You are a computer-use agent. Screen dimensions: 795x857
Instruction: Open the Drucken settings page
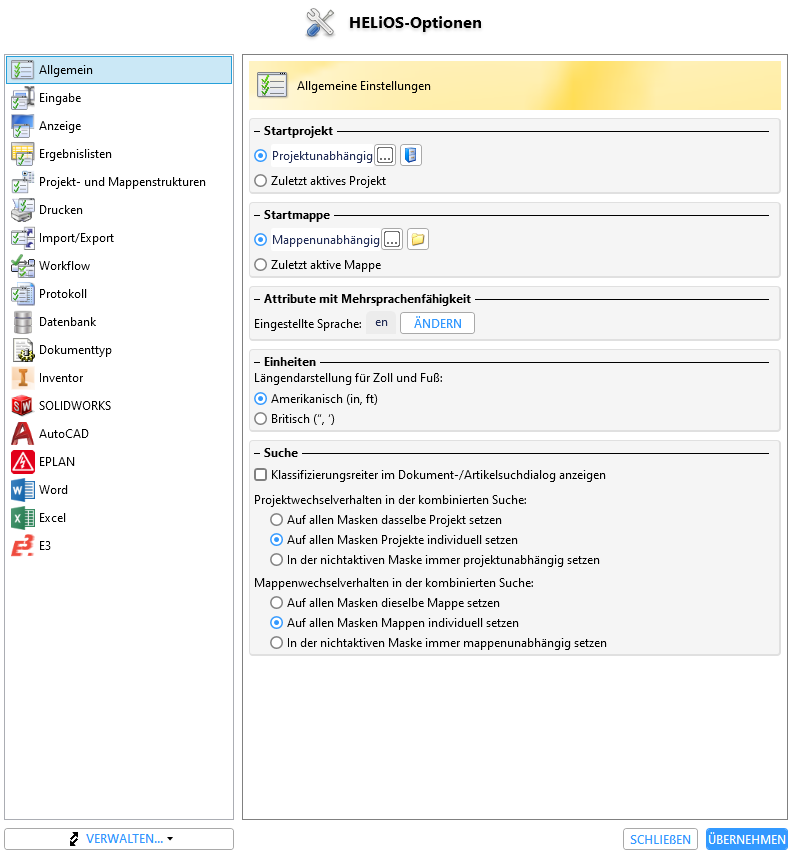(x=119, y=210)
